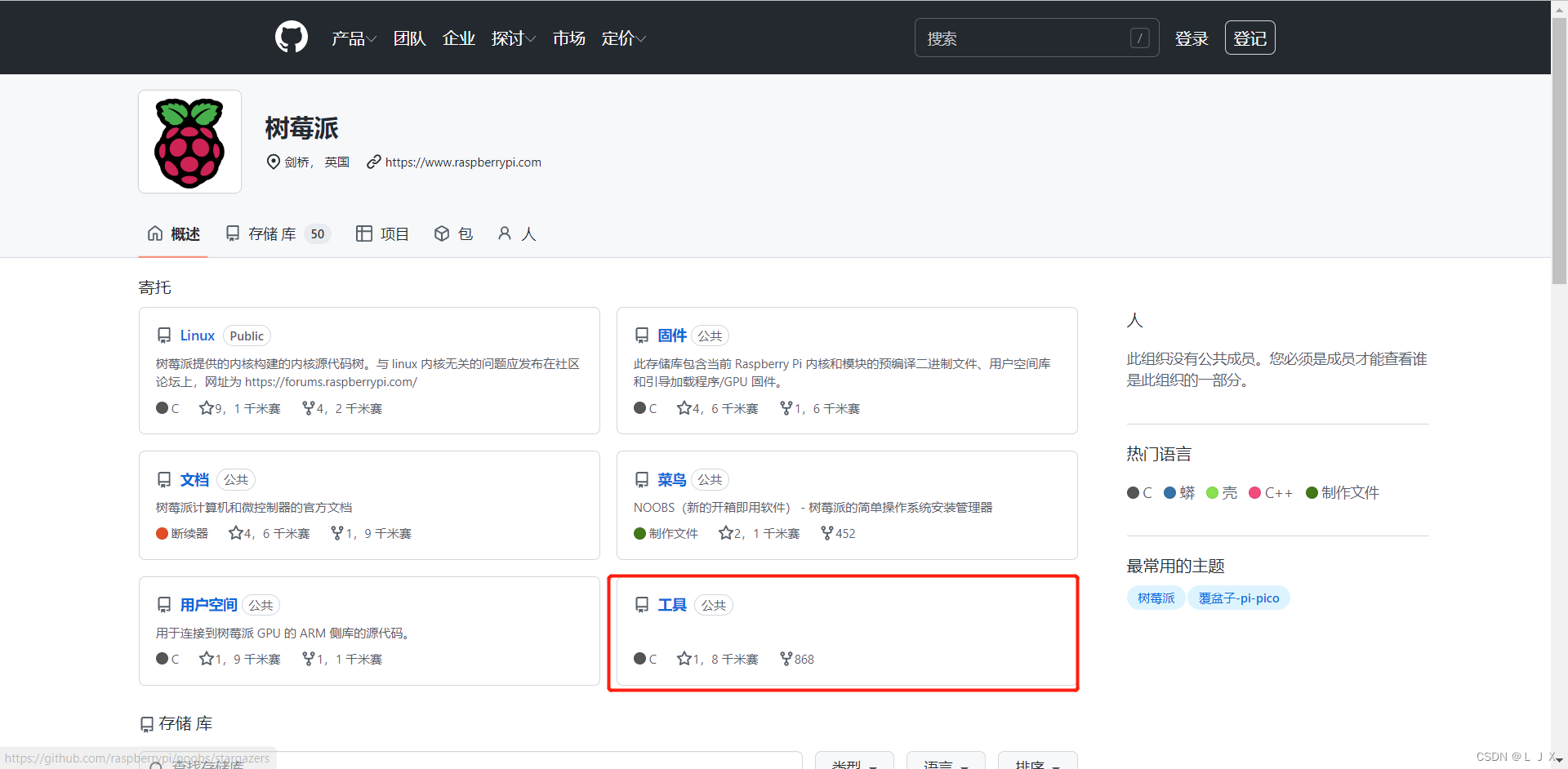The width and height of the screenshot is (1568, 769).
Task: Click the star count on 固件 card
Action: click(718, 408)
